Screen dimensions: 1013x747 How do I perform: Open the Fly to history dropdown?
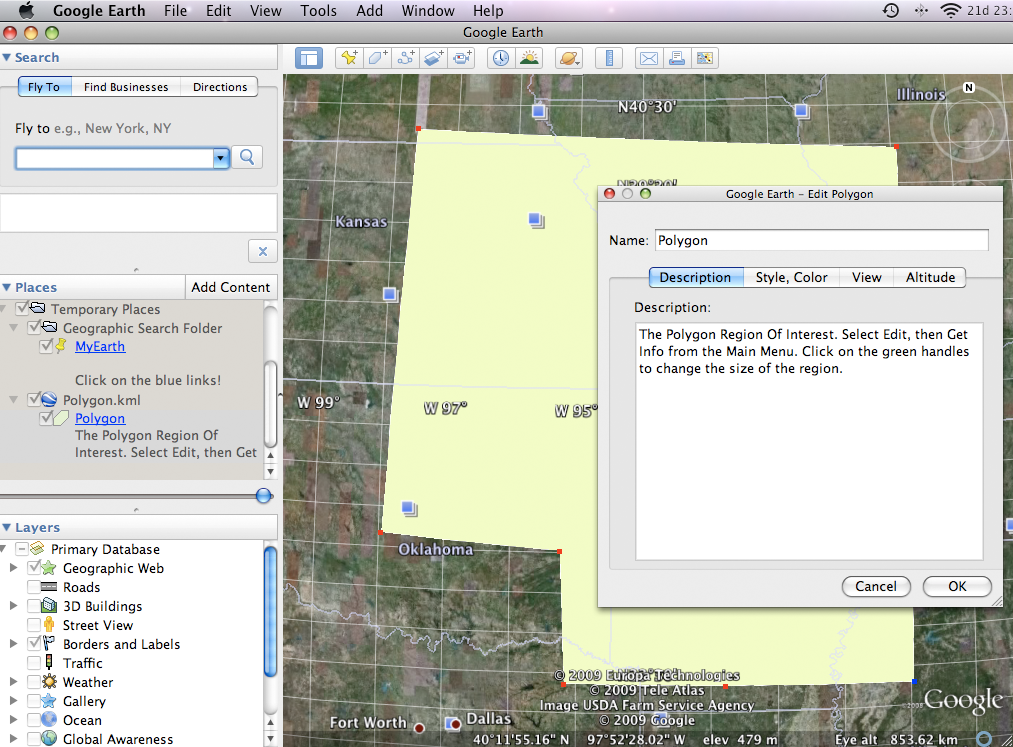[221, 158]
